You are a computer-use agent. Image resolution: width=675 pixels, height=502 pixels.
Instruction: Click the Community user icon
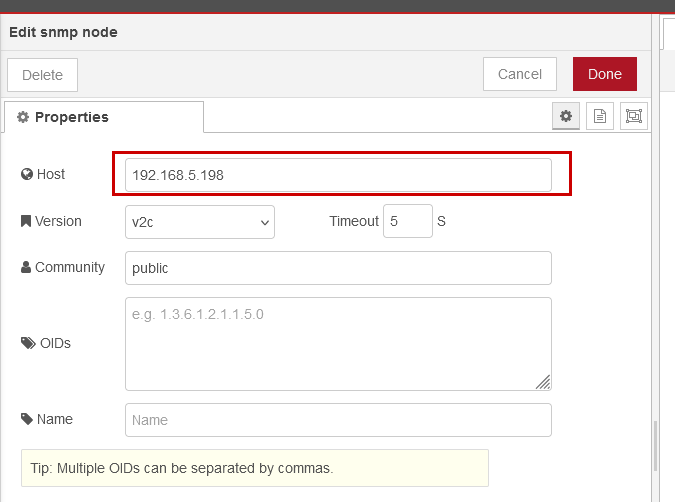coord(26,267)
